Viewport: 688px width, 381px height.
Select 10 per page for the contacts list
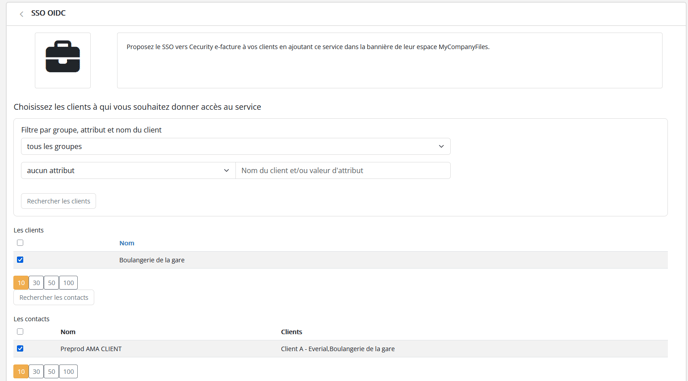(21, 371)
